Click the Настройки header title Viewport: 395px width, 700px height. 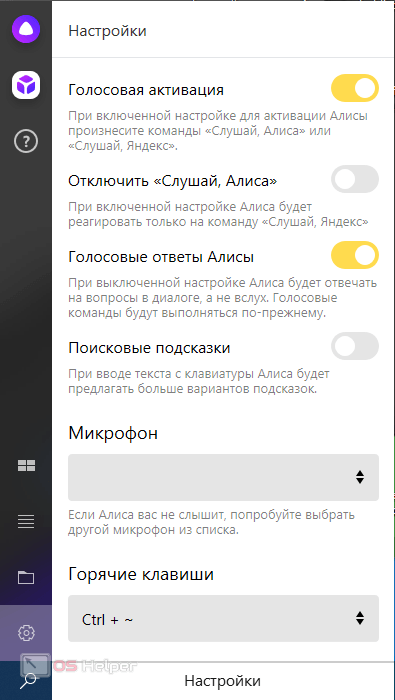(107, 31)
